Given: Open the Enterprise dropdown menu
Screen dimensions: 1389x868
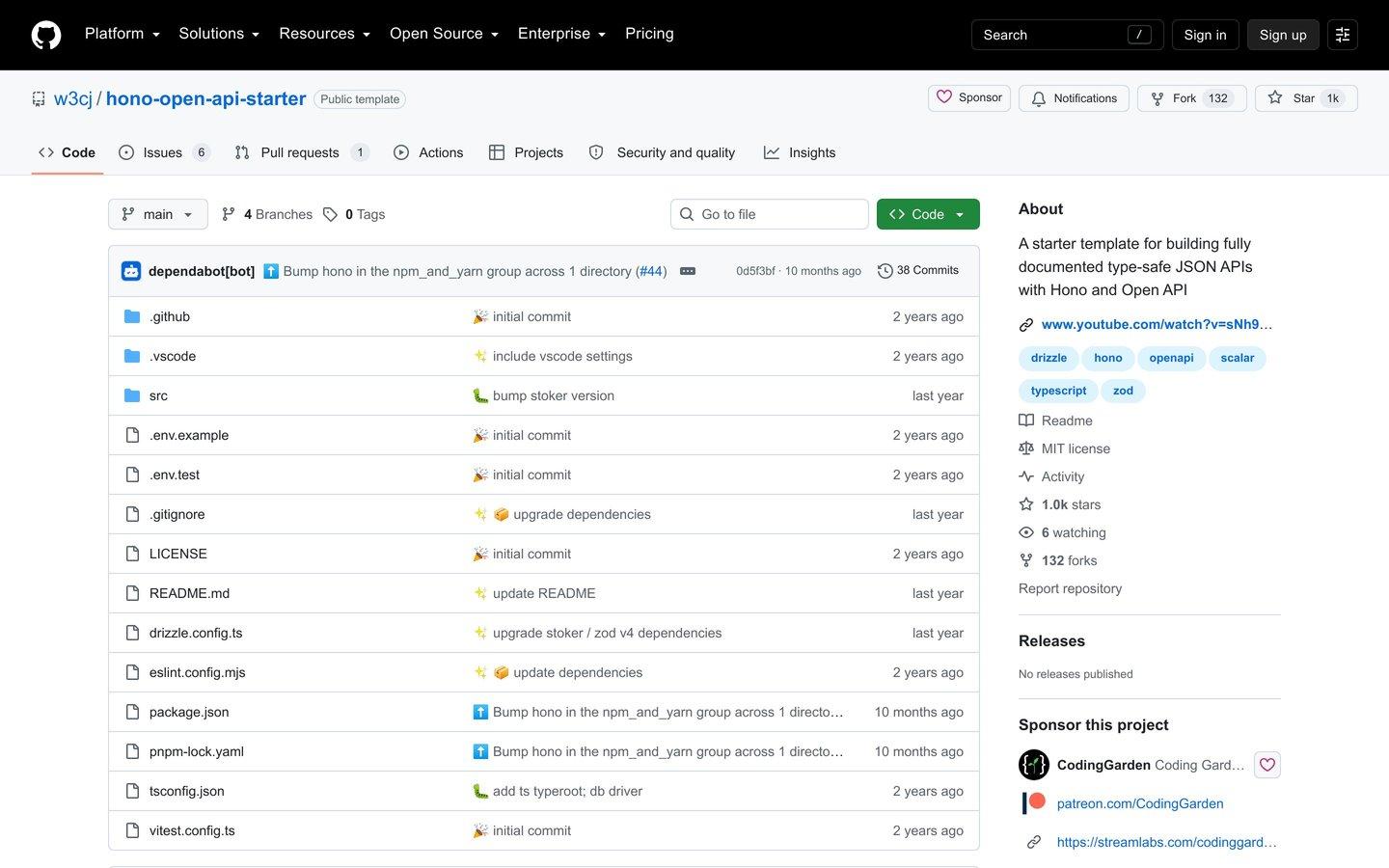Looking at the screenshot, I should (561, 34).
